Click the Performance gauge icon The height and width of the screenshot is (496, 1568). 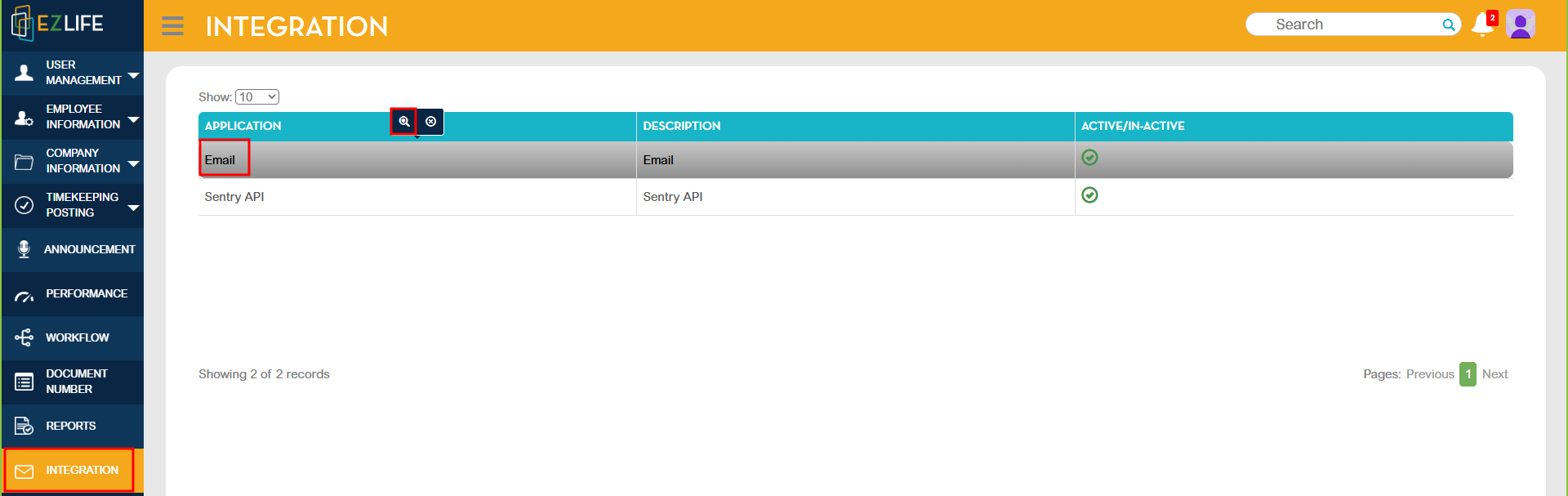(x=24, y=296)
